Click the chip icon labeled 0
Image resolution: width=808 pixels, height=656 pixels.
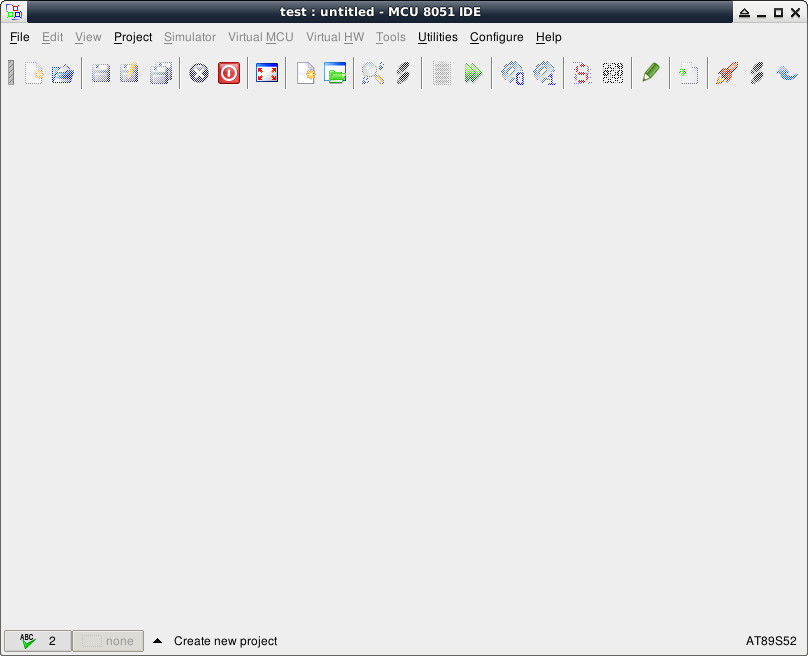pyautogui.click(x=513, y=73)
